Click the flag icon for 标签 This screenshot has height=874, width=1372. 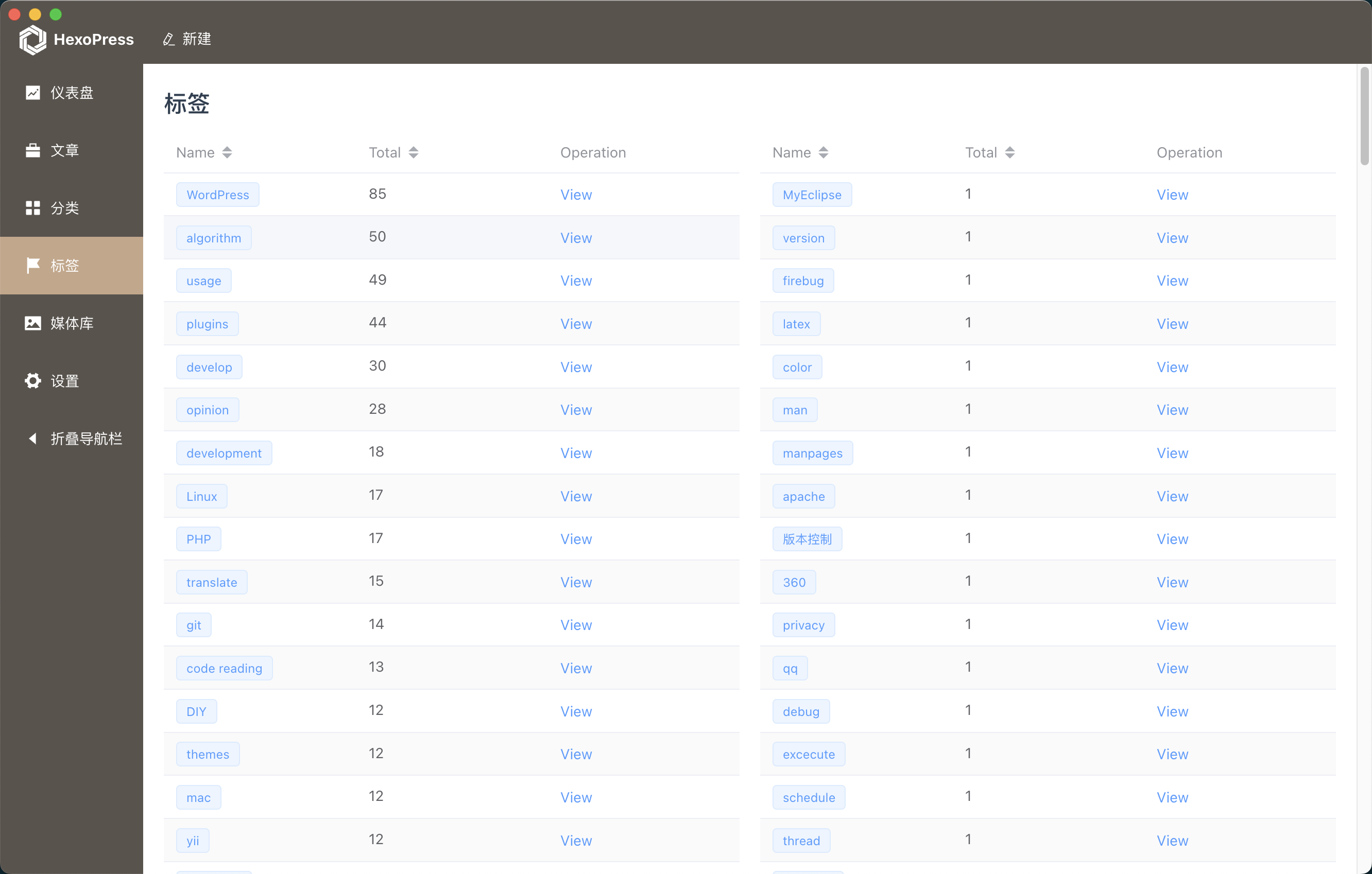(x=33, y=265)
